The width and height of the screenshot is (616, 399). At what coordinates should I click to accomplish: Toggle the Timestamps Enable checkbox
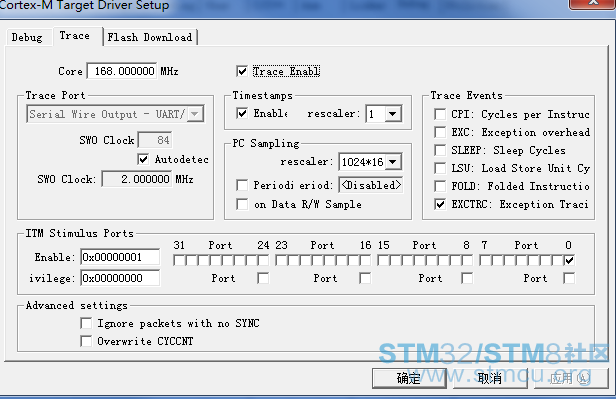(242, 113)
